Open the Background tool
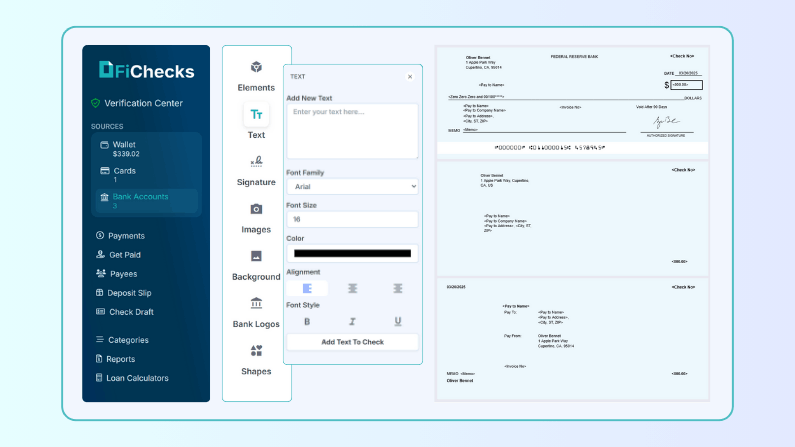 click(x=256, y=265)
